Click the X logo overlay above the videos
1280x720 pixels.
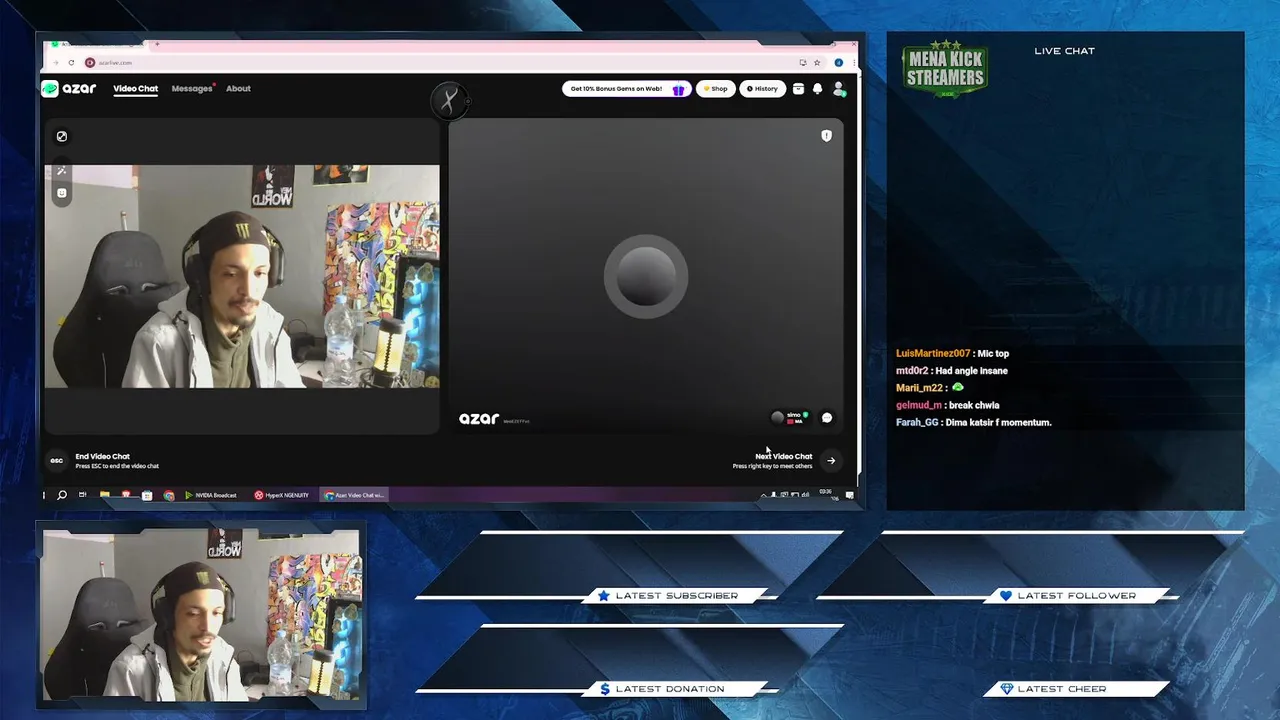click(450, 100)
